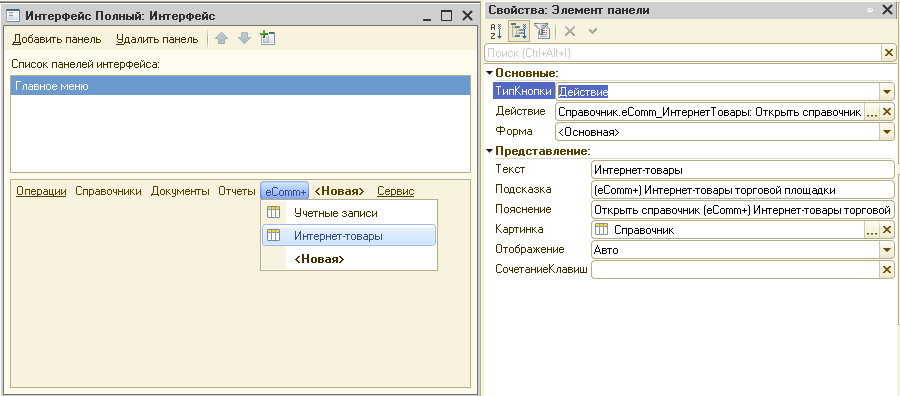
Task: Click the Текст field with Интернет-товары
Action: pyautogui.click(x=742, y=170)
